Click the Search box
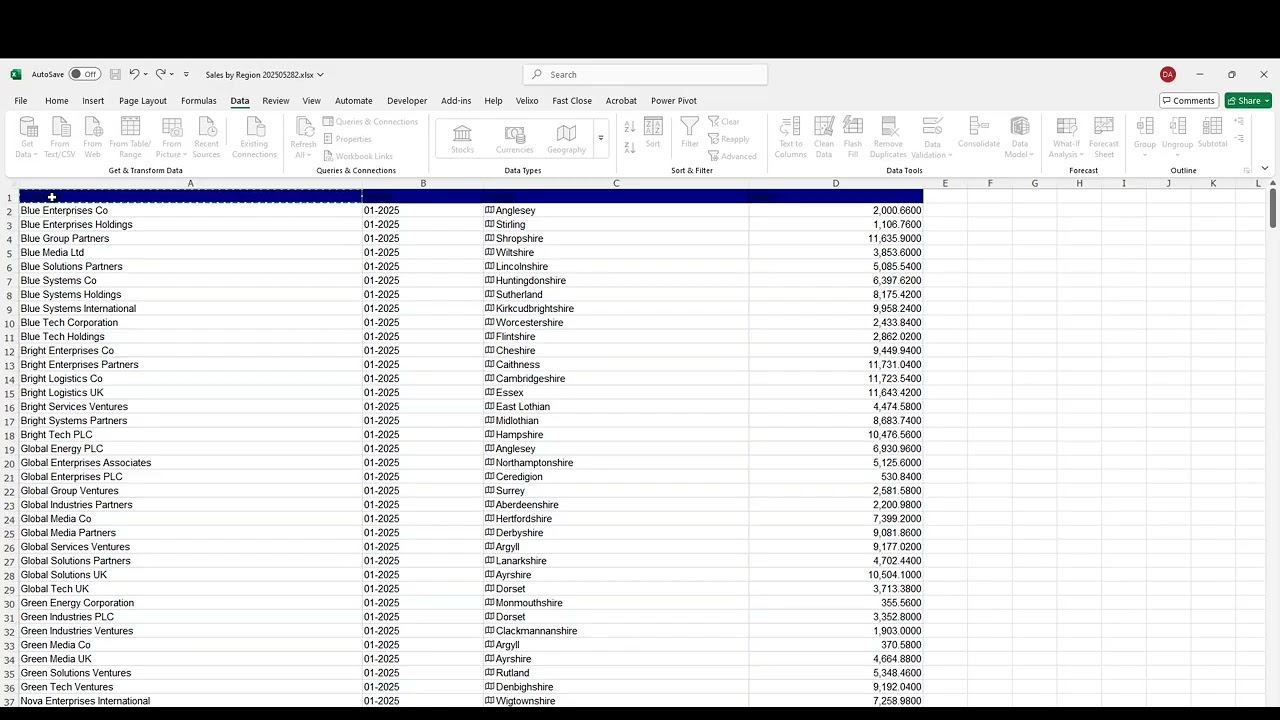The width and height of the screenshot is (1280, 720). (645, 74)
